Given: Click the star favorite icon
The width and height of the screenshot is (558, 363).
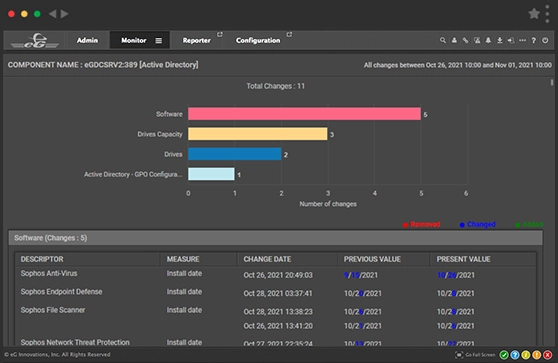Looking at the screenshot, I should 534,14.
